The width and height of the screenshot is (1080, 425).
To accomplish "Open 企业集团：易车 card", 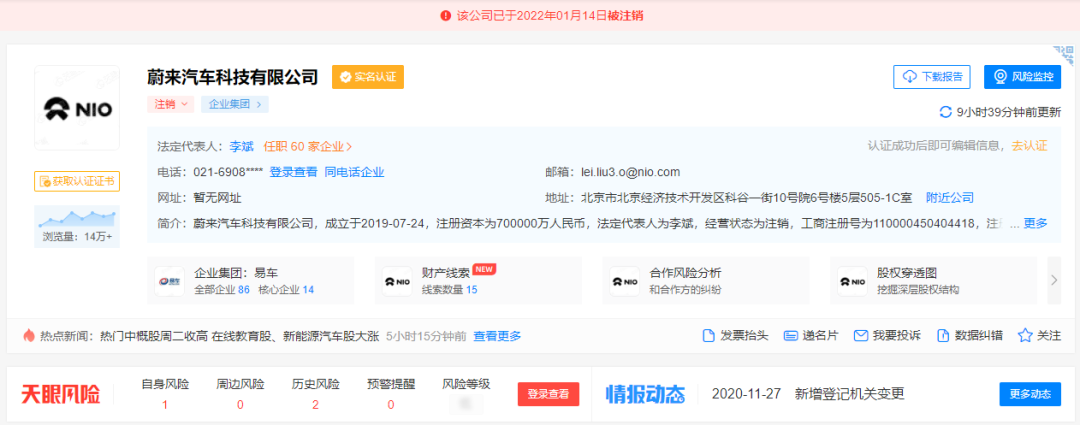I will pyautogui.click(x=251, y=280).
